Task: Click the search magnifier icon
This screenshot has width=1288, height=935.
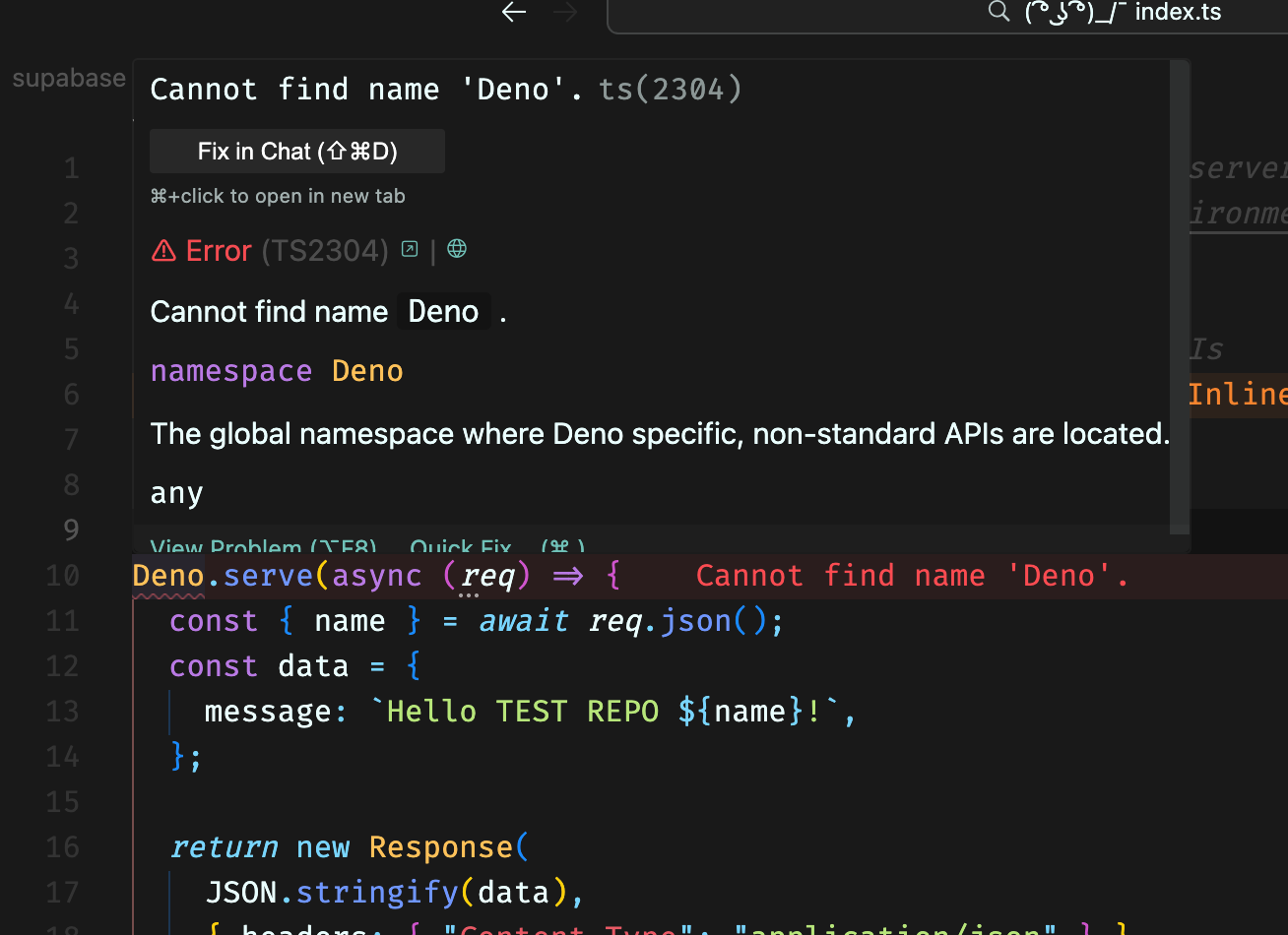Action: point(998,12)
